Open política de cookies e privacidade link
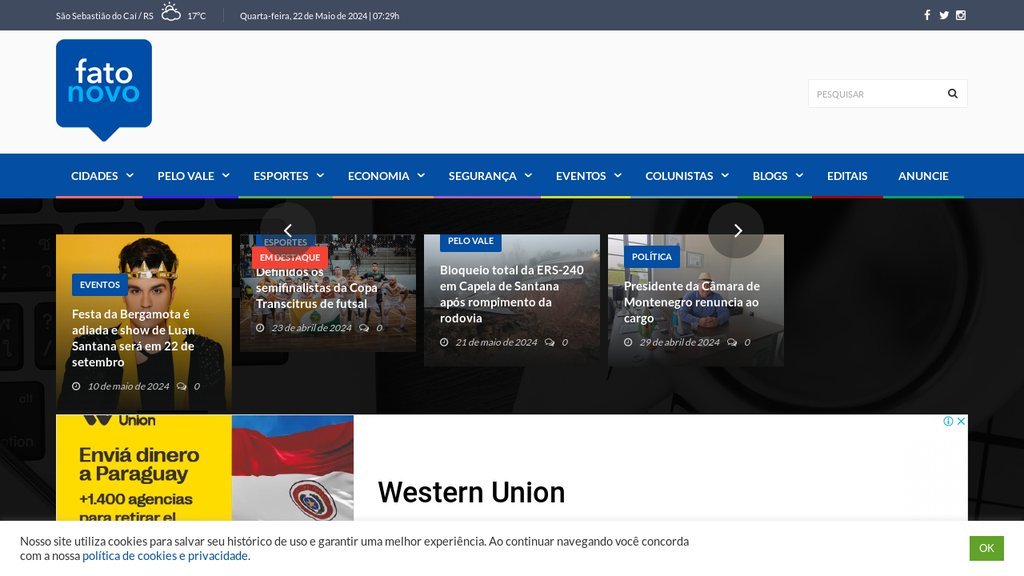Screen dimensions: 1024x576 165,556
